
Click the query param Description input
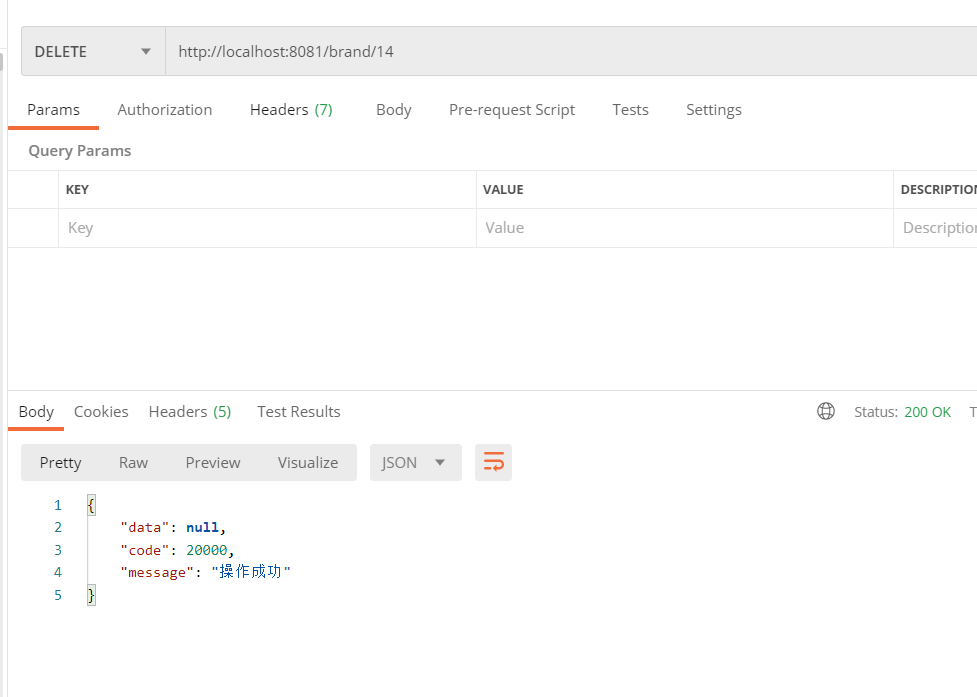click(x=935, y=228)
